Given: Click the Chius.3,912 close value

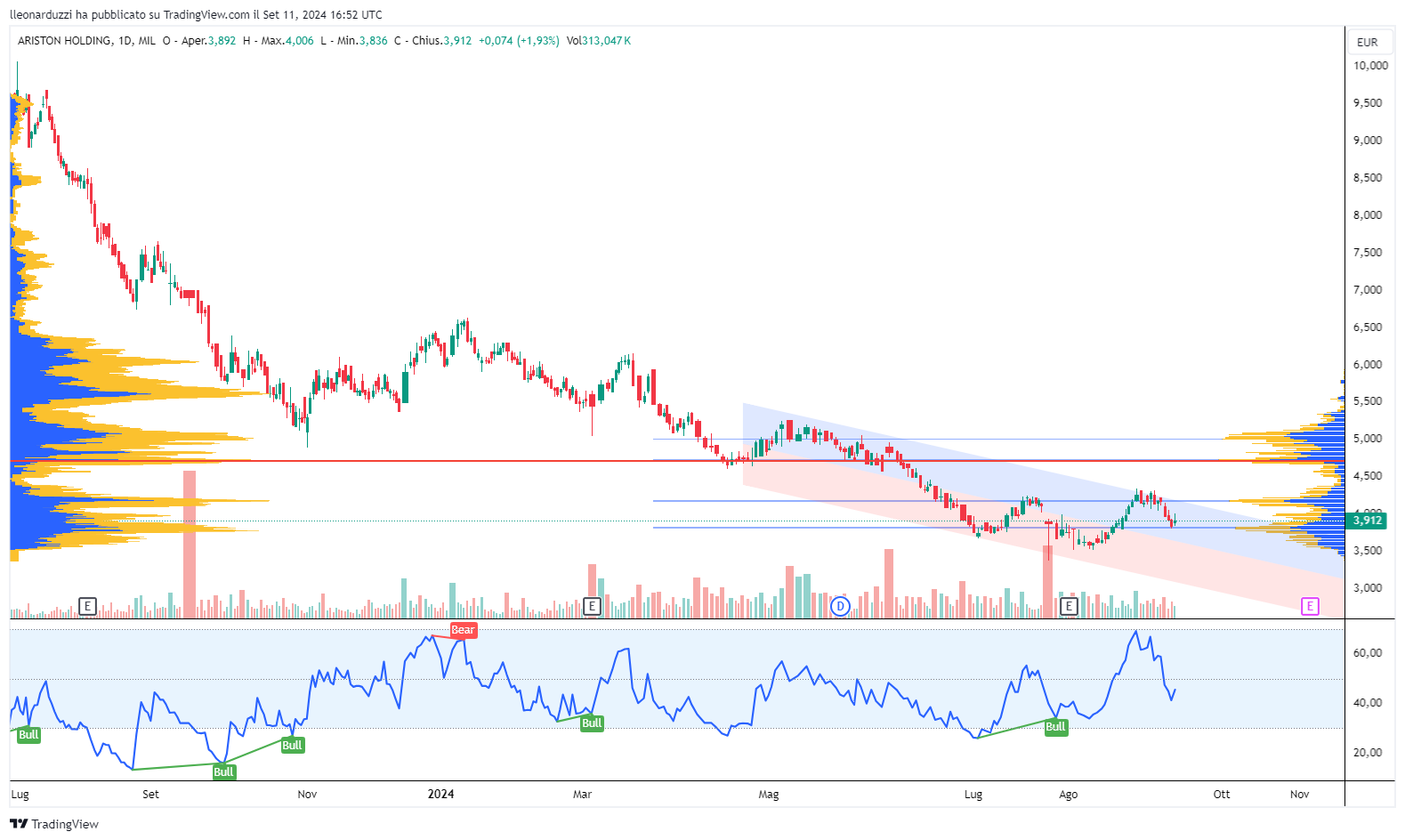Looking at the screenshot, I should click(441, 41).
